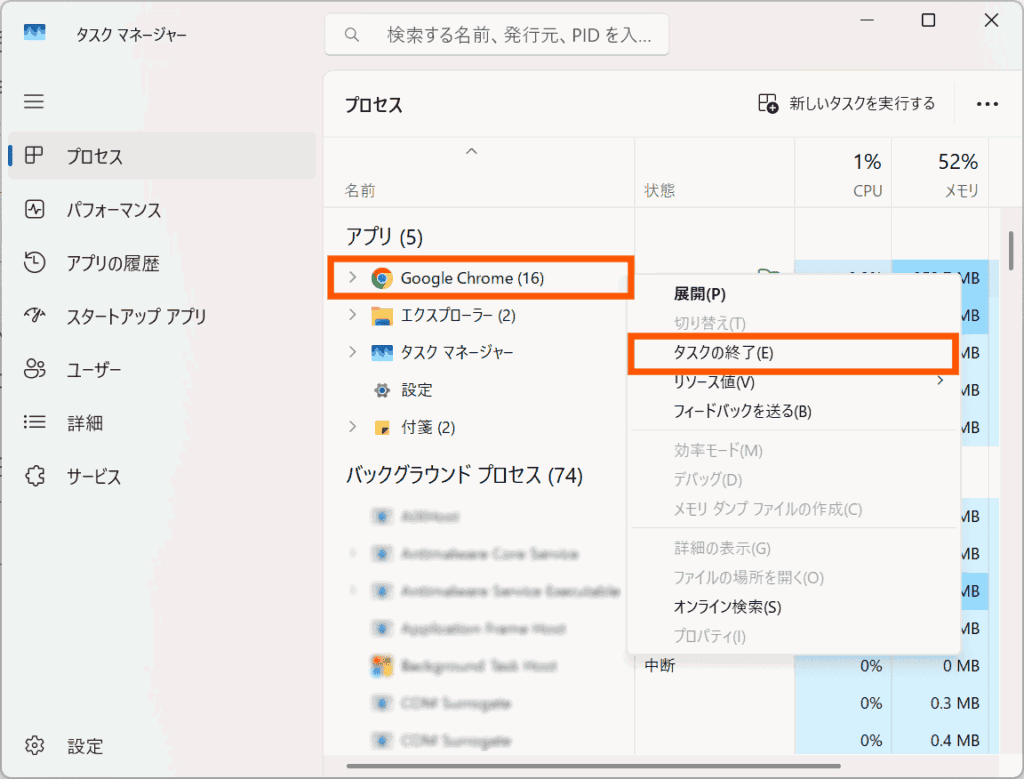Viewport: 1024px width, 779px height.
Task: Click the タスク マネージャー process row icon
Action: [x=381, y=353]
